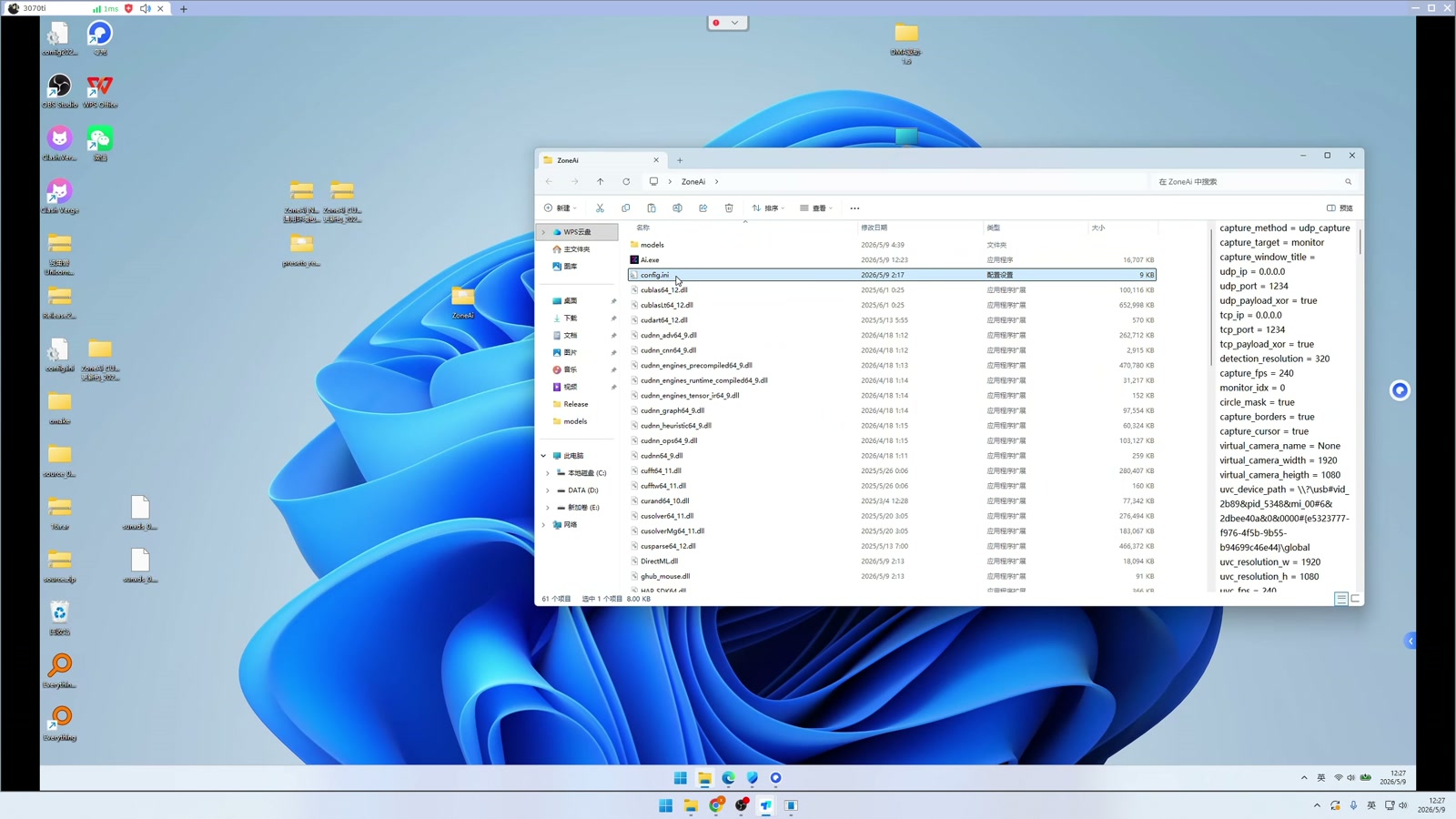The image size is (1456, 819).
Task: Click the chevron after ZoneAi in address bar
Action: click(717, 182)
